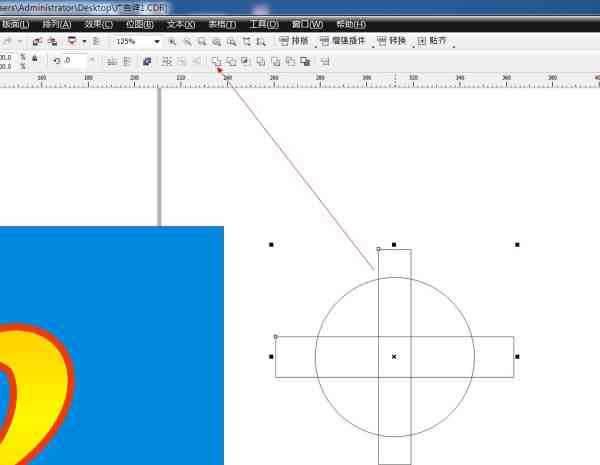Open the 帮助(H) menu

[351, 24]
